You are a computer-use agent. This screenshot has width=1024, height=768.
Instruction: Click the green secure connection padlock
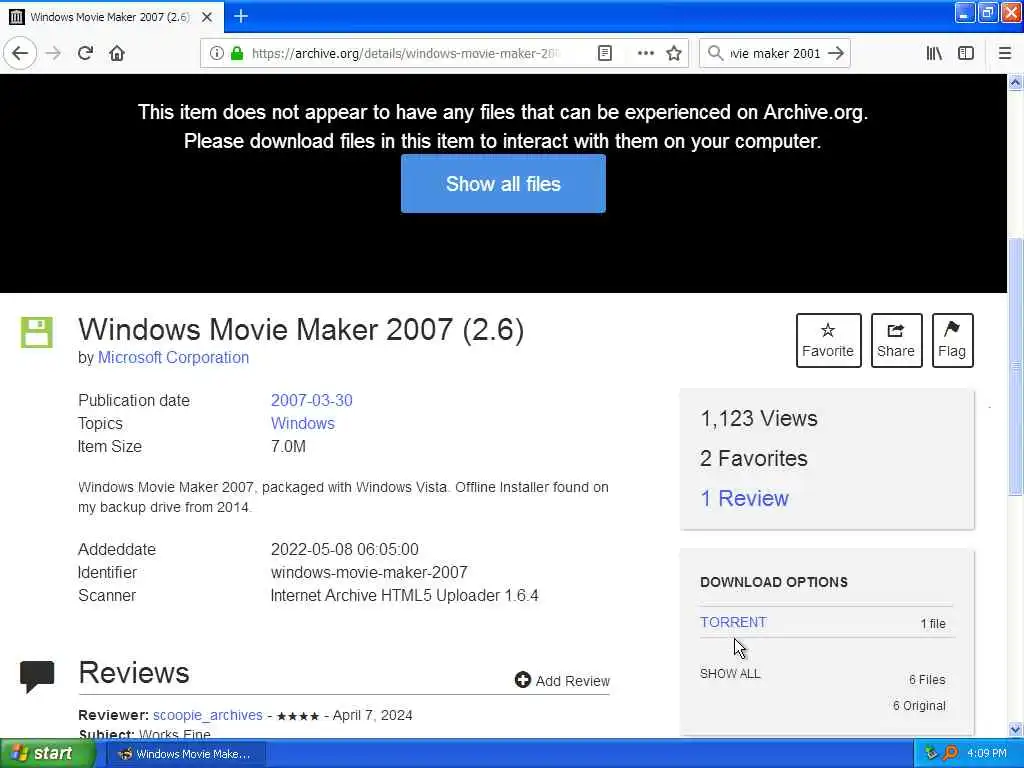coord(236,54)
